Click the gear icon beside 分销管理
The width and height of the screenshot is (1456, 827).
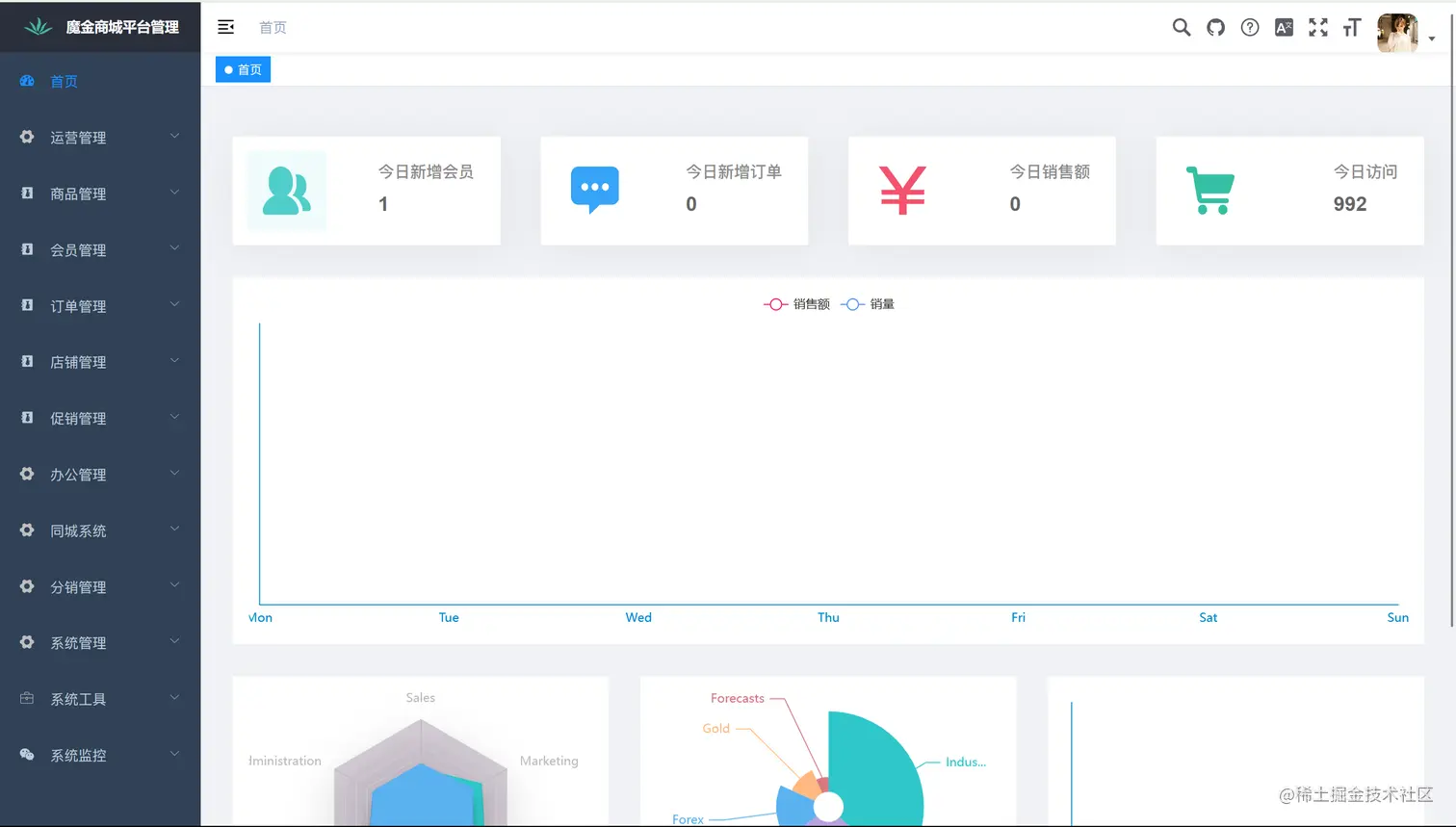pyautogui.click(x=27, y=585)
